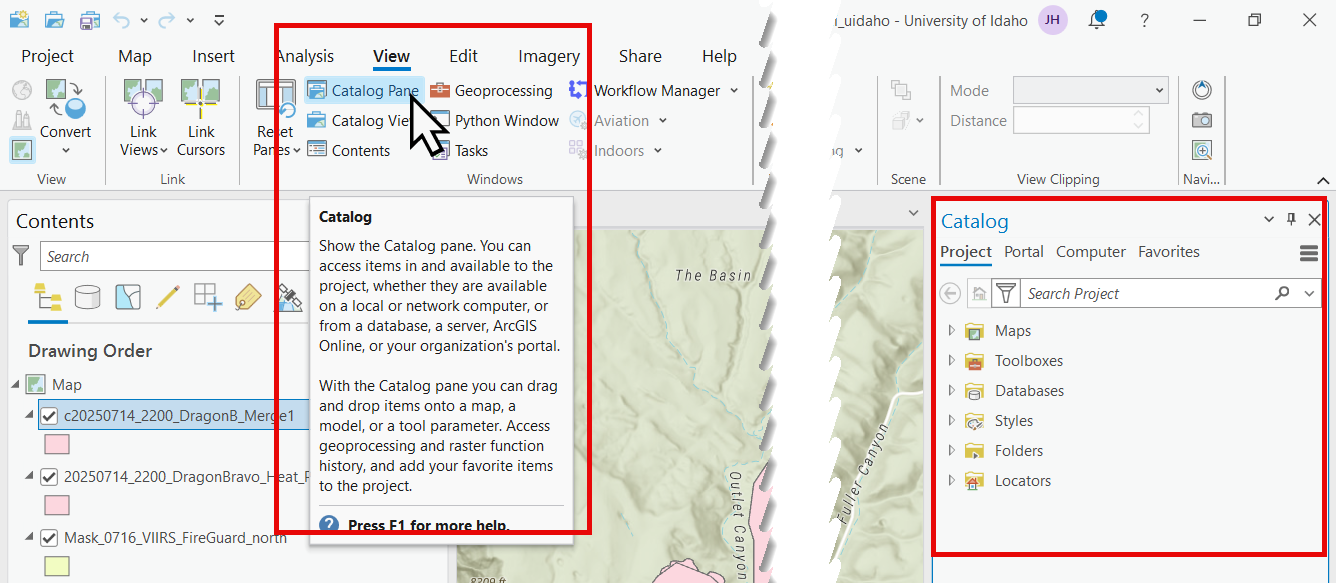Click the New Project icon in quick access toolbar

pos(20,20)
